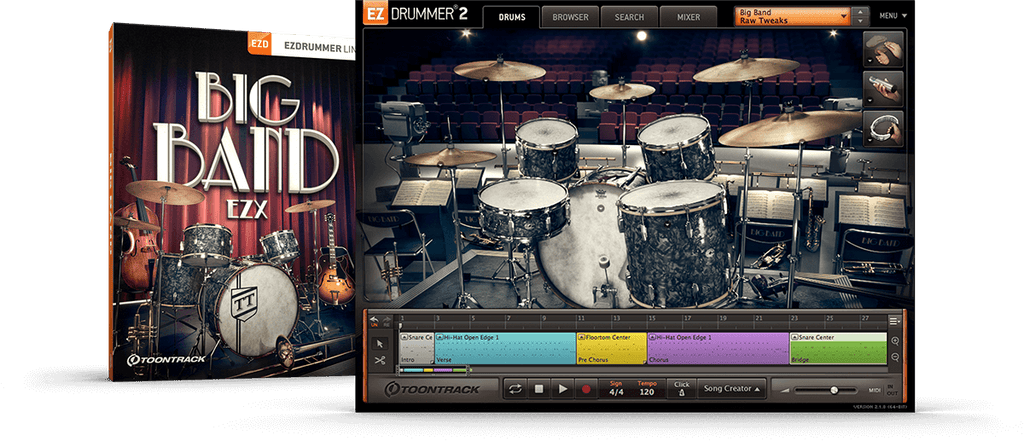Click the upper right crash cymbal
The height and width of the screenshot is (441, 1024).
tap(746, 69)
